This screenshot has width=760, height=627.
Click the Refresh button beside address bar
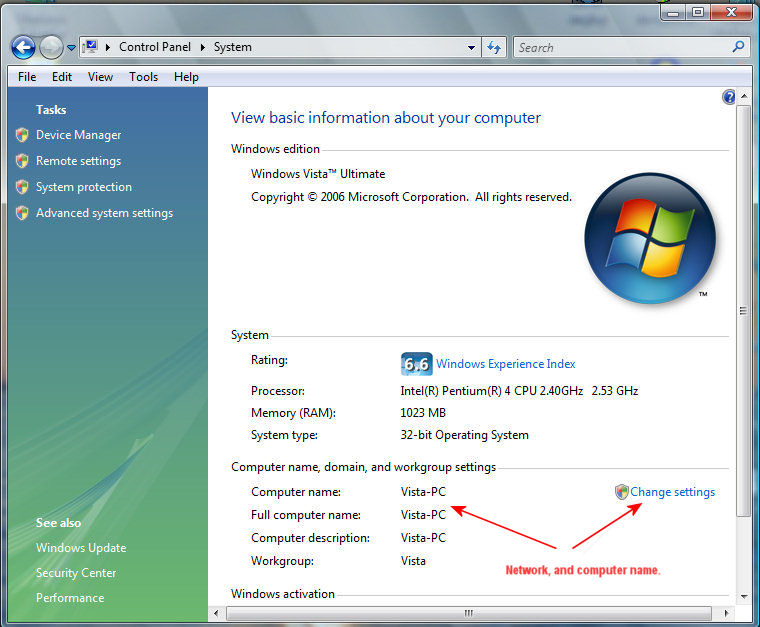494,47
